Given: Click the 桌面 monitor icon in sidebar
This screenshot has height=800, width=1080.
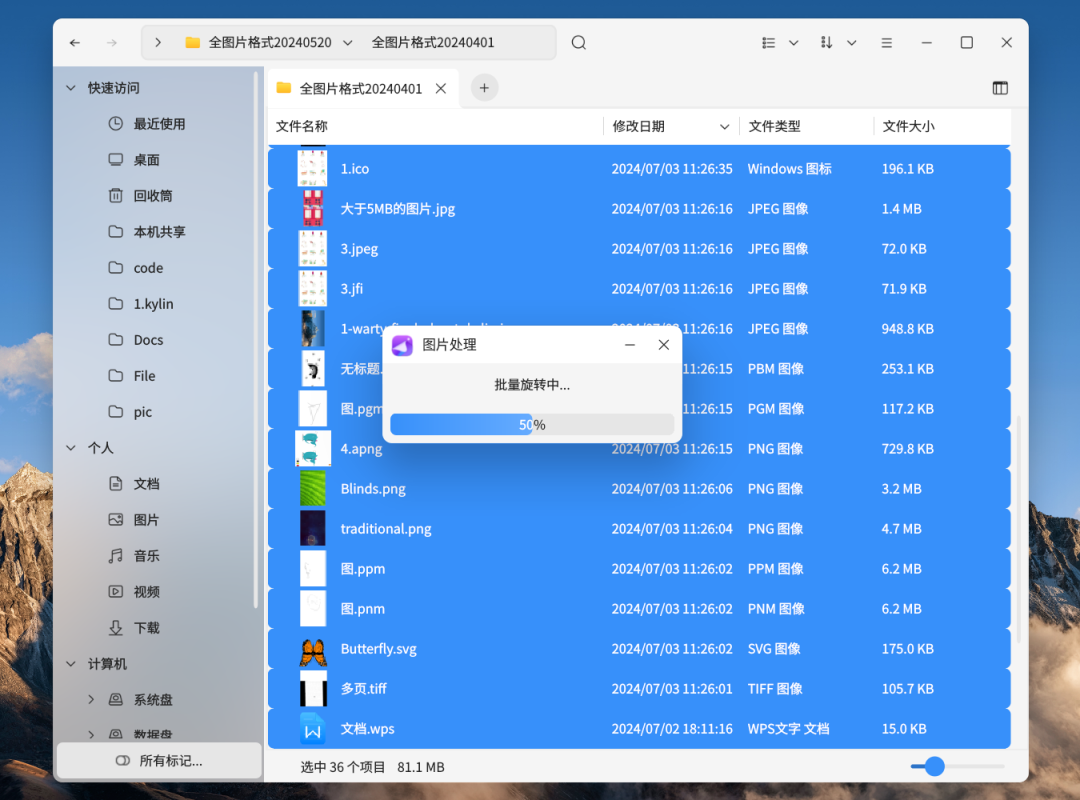Looking at the screenshot, I should pos(116,160).
